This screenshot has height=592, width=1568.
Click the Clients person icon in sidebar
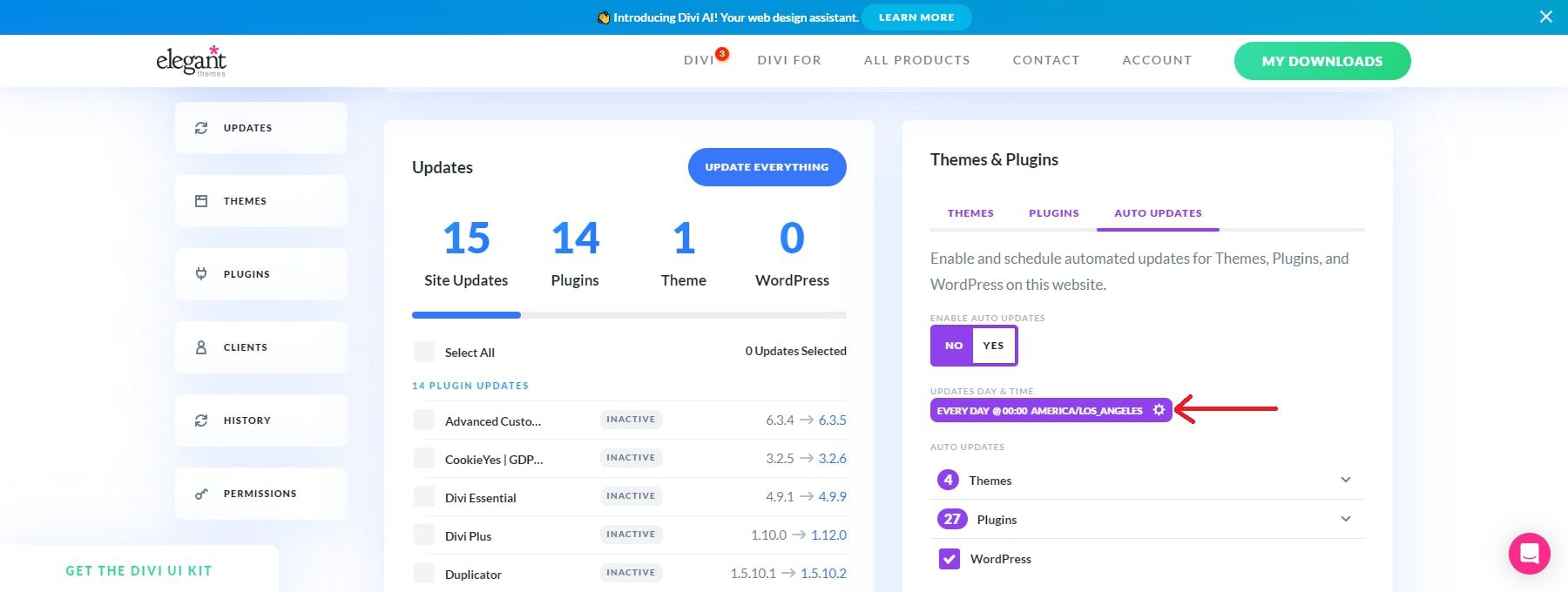(201, 347)
